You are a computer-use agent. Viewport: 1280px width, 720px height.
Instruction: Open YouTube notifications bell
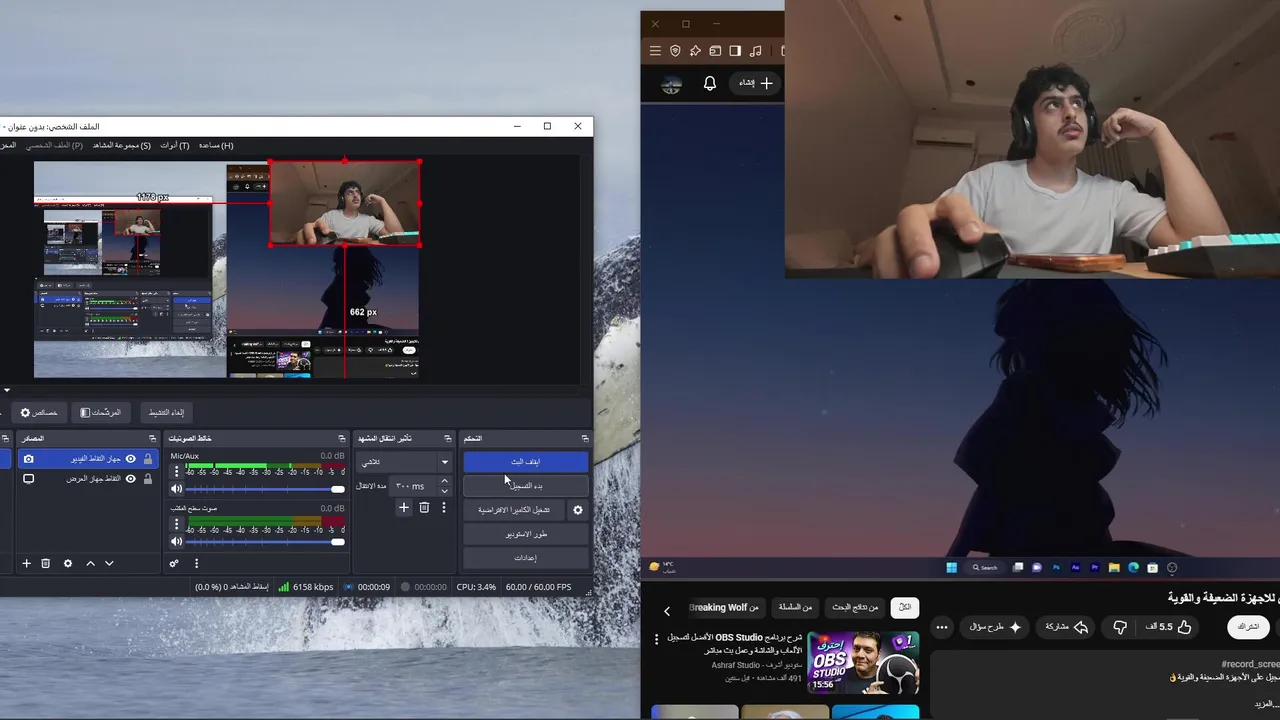click(x=710, y=84)
